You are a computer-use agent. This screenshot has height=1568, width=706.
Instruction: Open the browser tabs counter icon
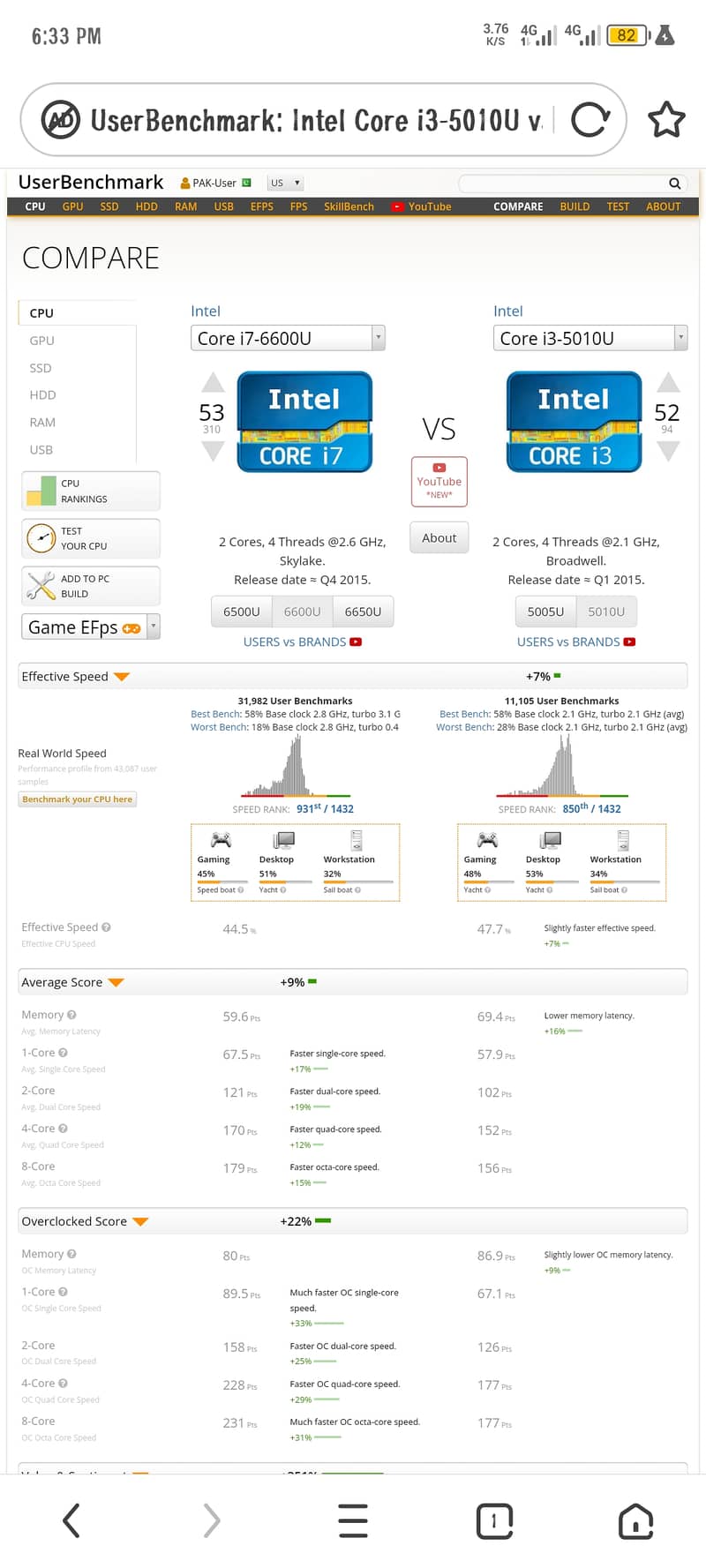494,1520
